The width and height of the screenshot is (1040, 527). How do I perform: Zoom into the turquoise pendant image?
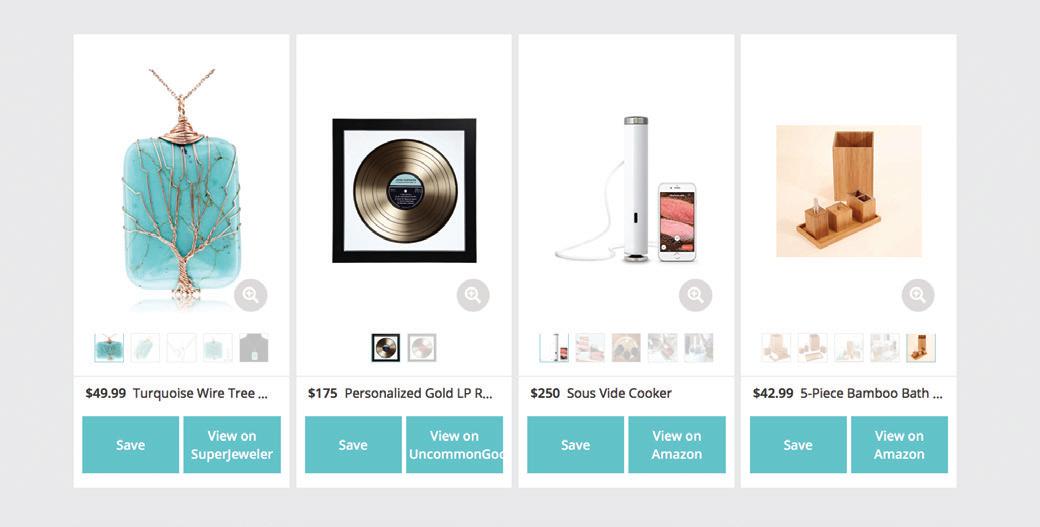(251, 295)
